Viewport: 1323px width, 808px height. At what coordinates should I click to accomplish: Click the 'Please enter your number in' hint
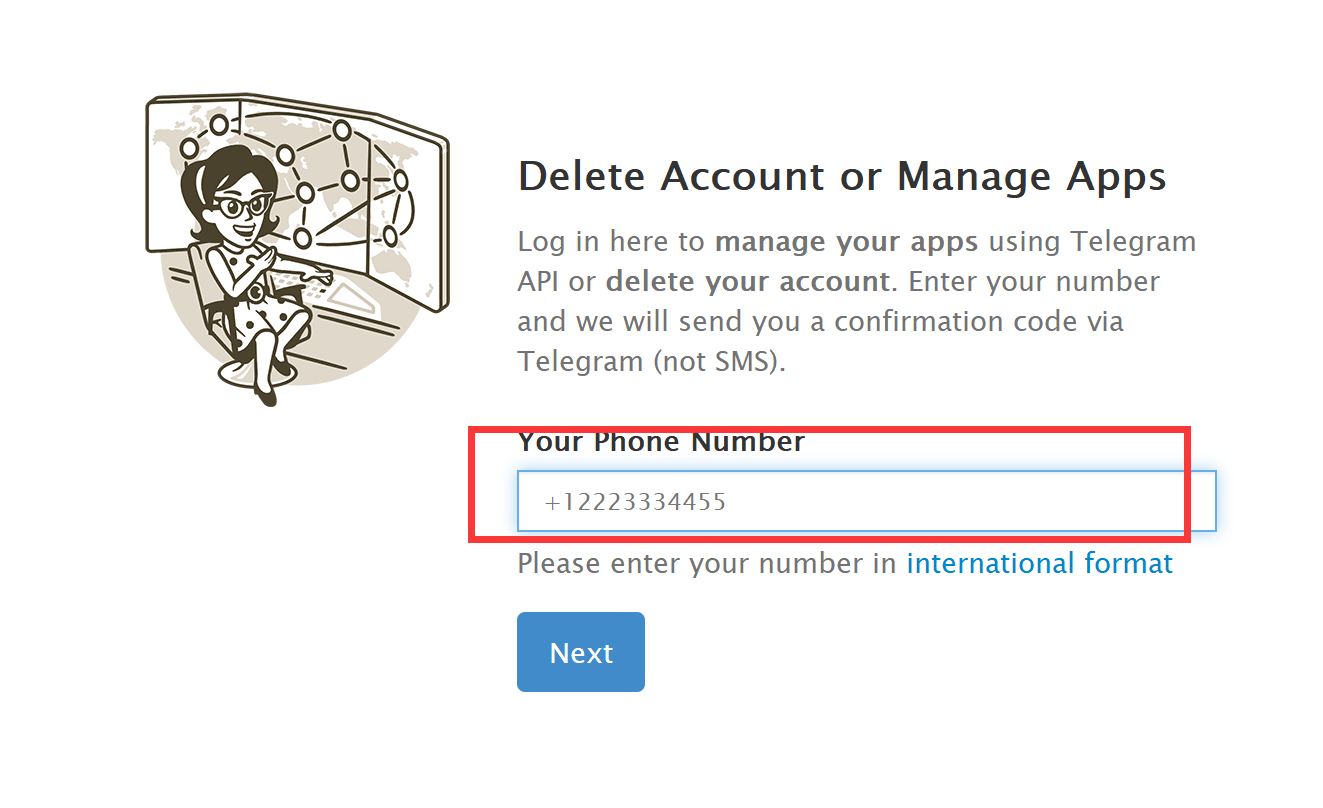point(707,564)
